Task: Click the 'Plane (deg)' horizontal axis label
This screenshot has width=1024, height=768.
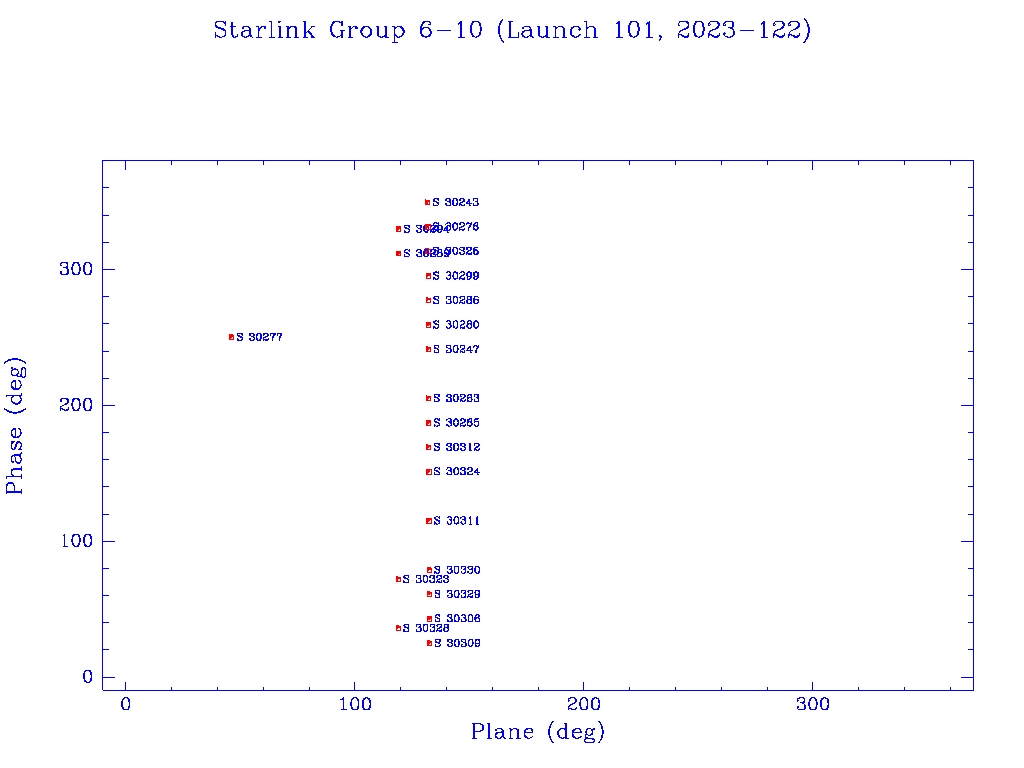Action: 538,732
